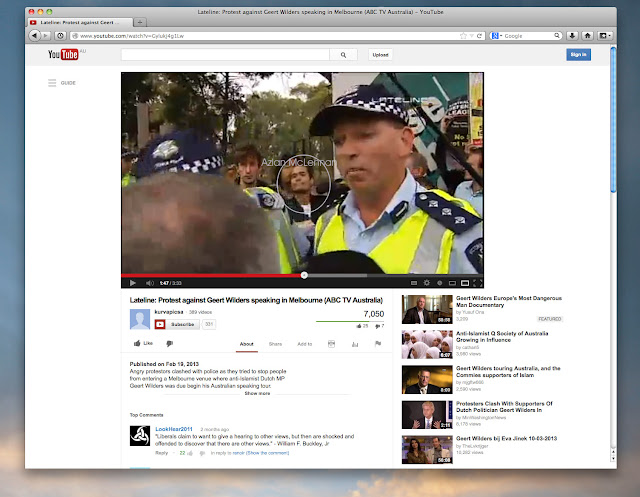This screenshot has width=640, height=497.
Task: Click the 7,050 view count
Action: [x=373, y=314]
